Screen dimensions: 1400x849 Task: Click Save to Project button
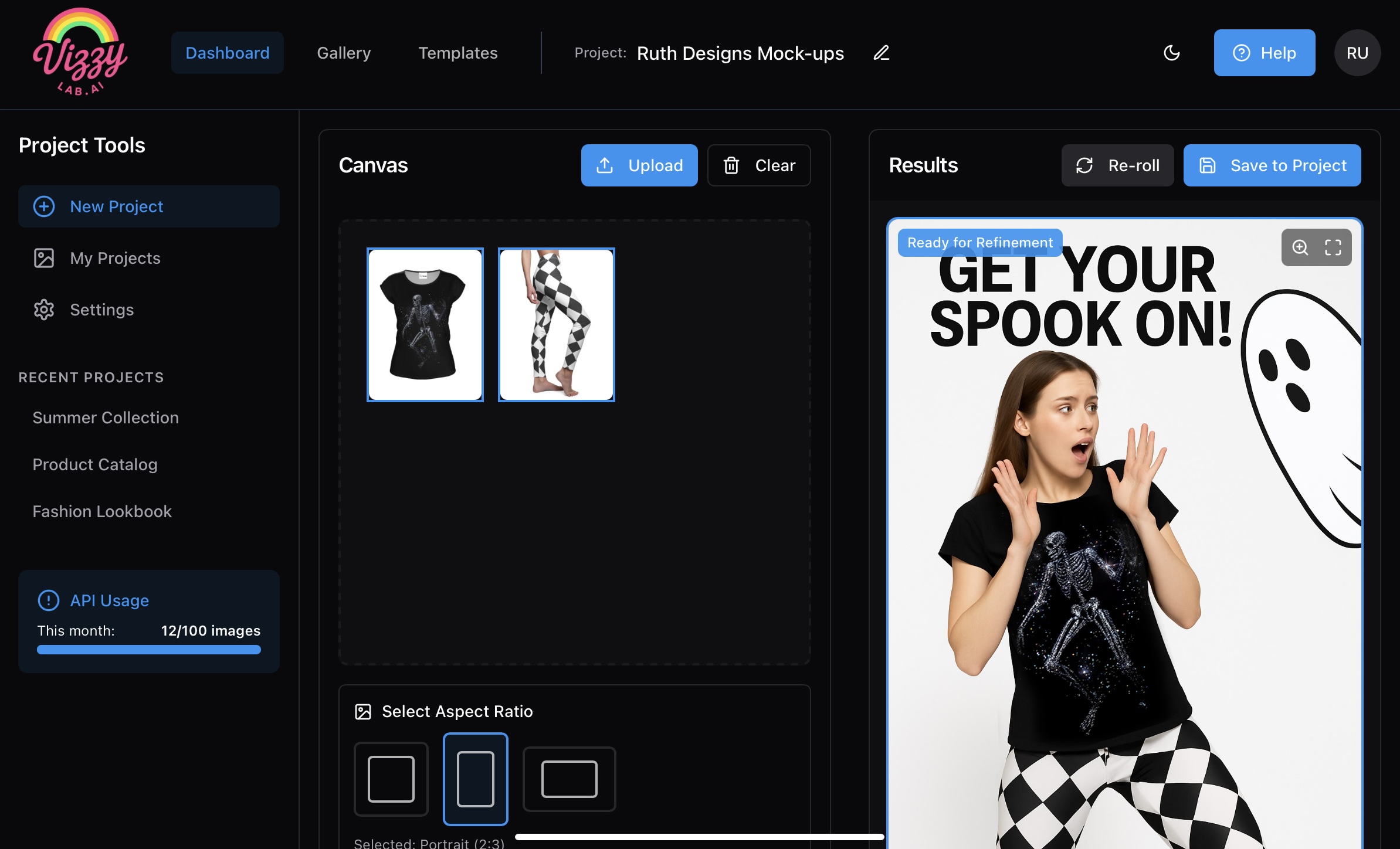pyautogui.click(x=1272, y=165)
